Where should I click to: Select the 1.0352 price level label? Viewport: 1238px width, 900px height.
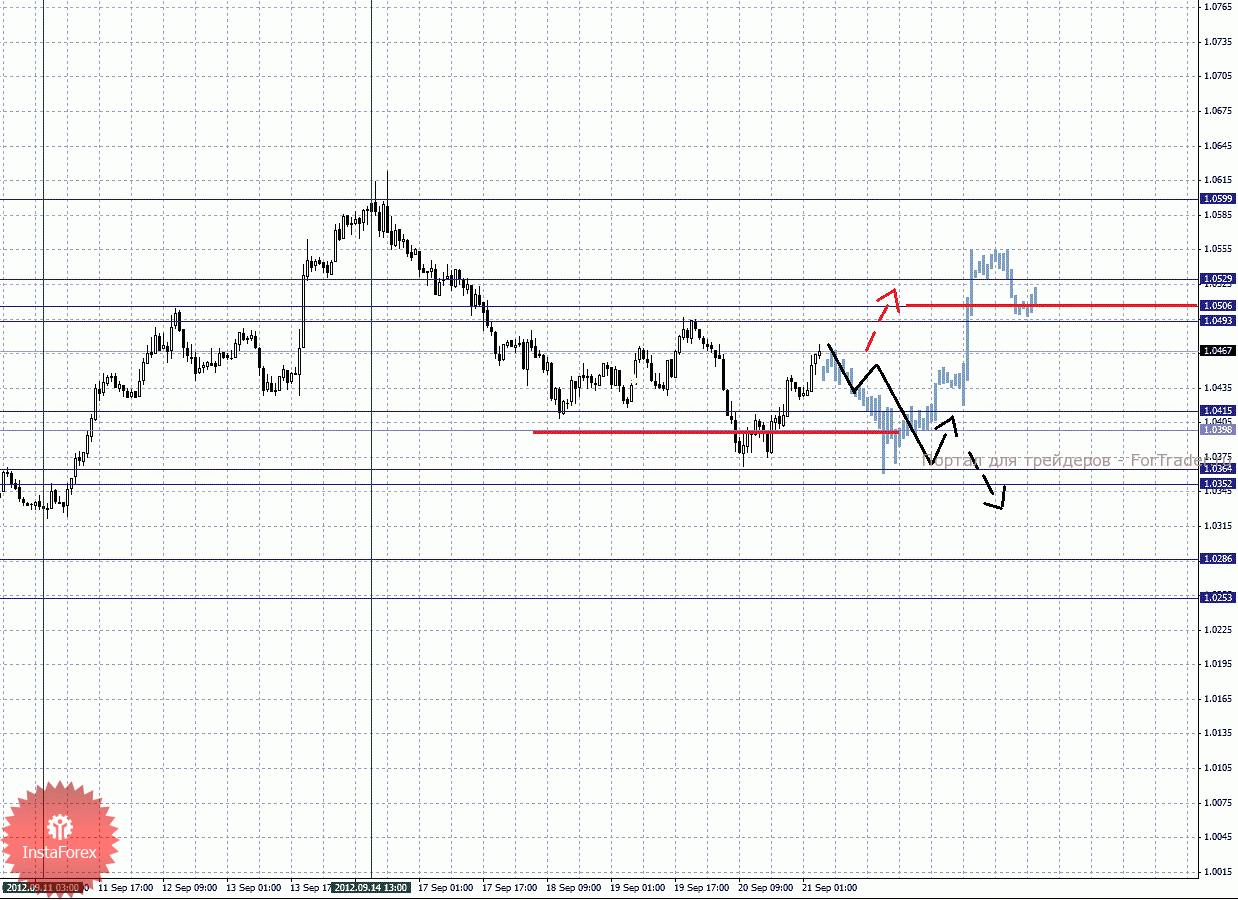(1217, 483)
